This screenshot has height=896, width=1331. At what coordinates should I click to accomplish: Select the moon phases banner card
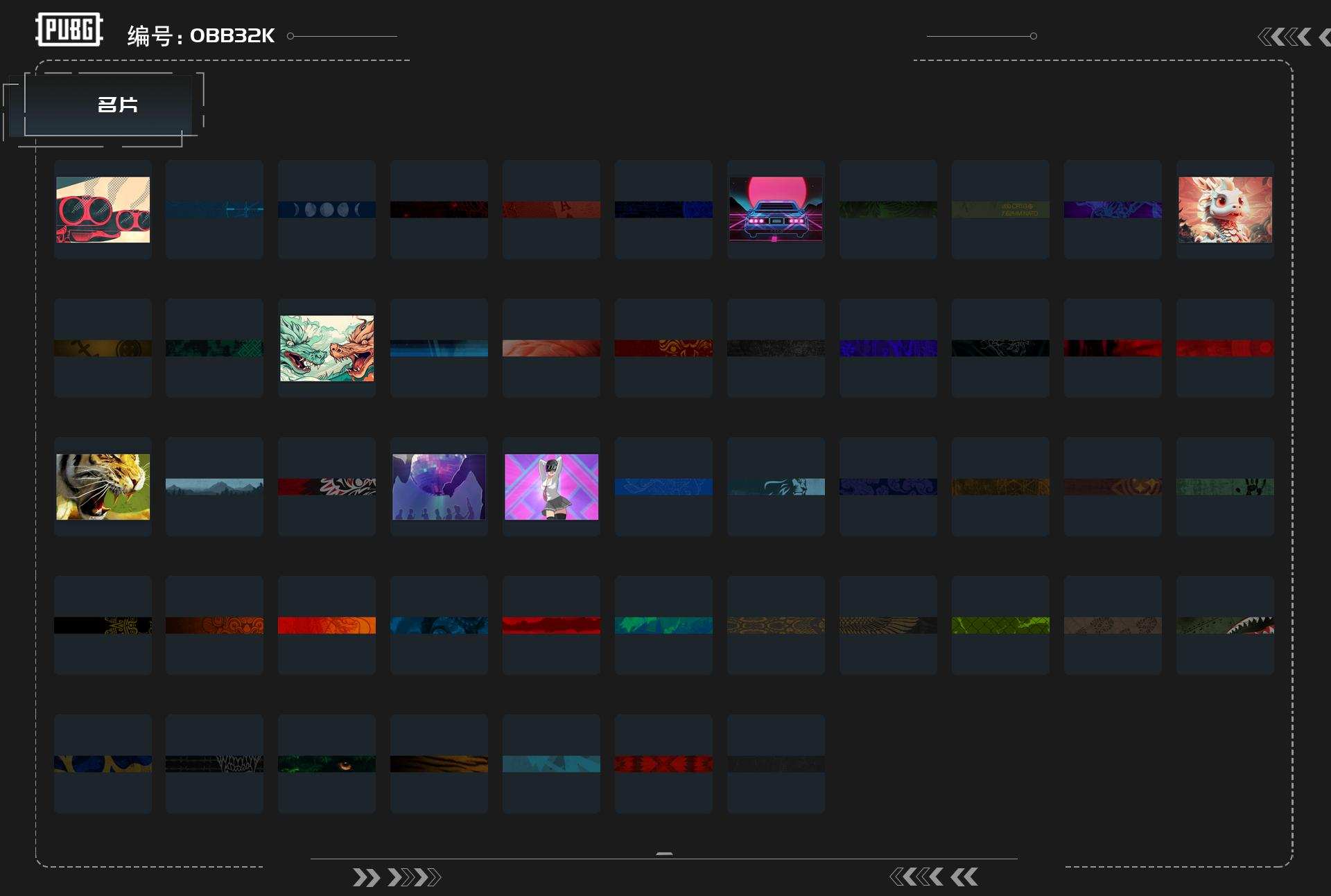coord(327,209)
